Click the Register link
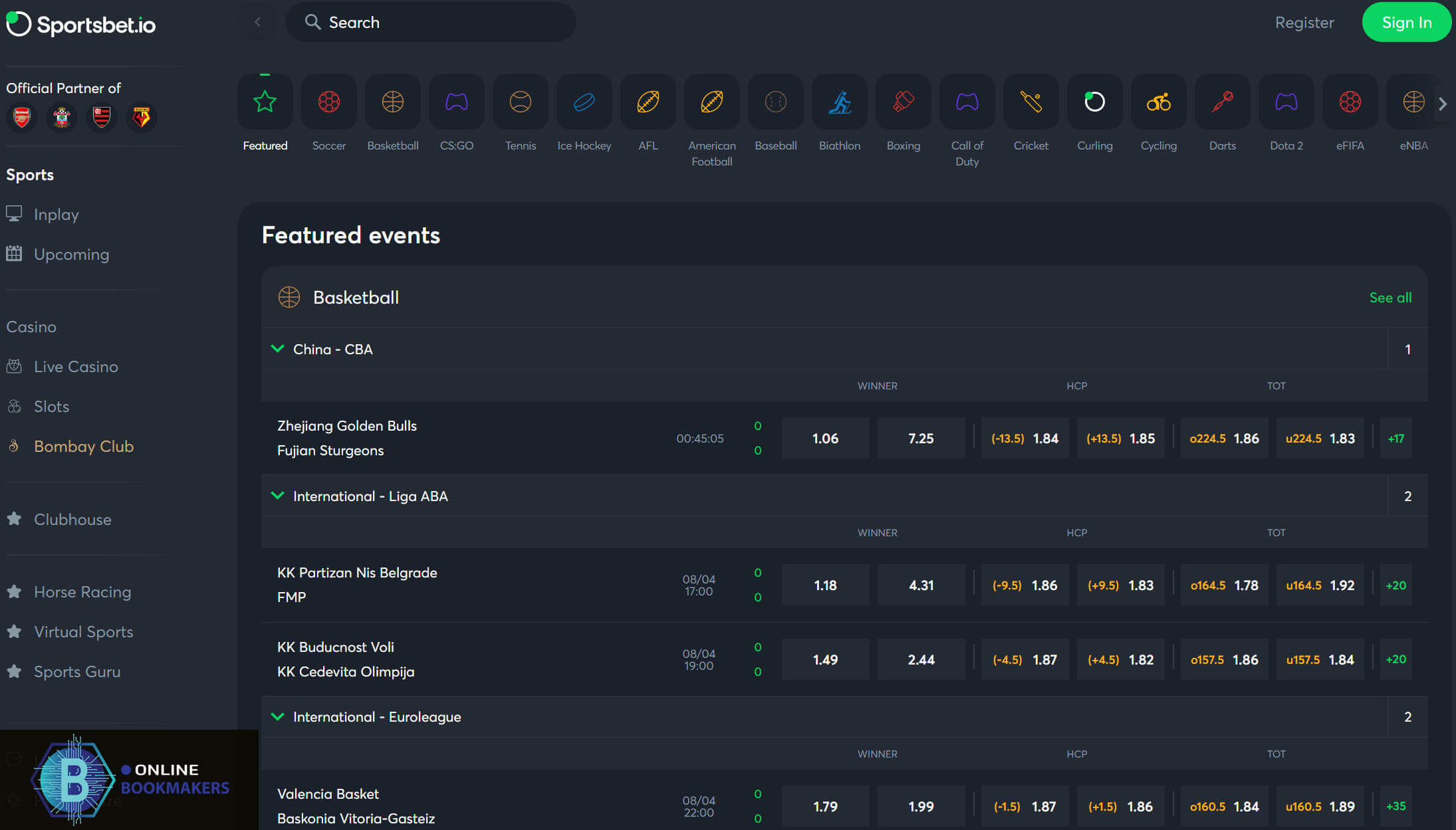1456x830 pixels. point(1304,23)
